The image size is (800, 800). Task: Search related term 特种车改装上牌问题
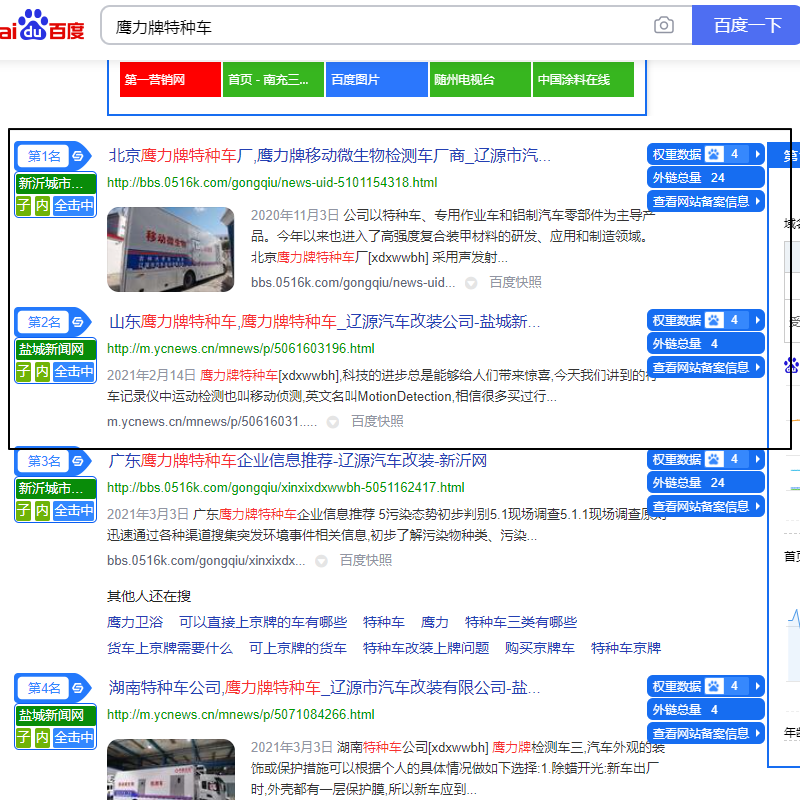pos(426,648)
